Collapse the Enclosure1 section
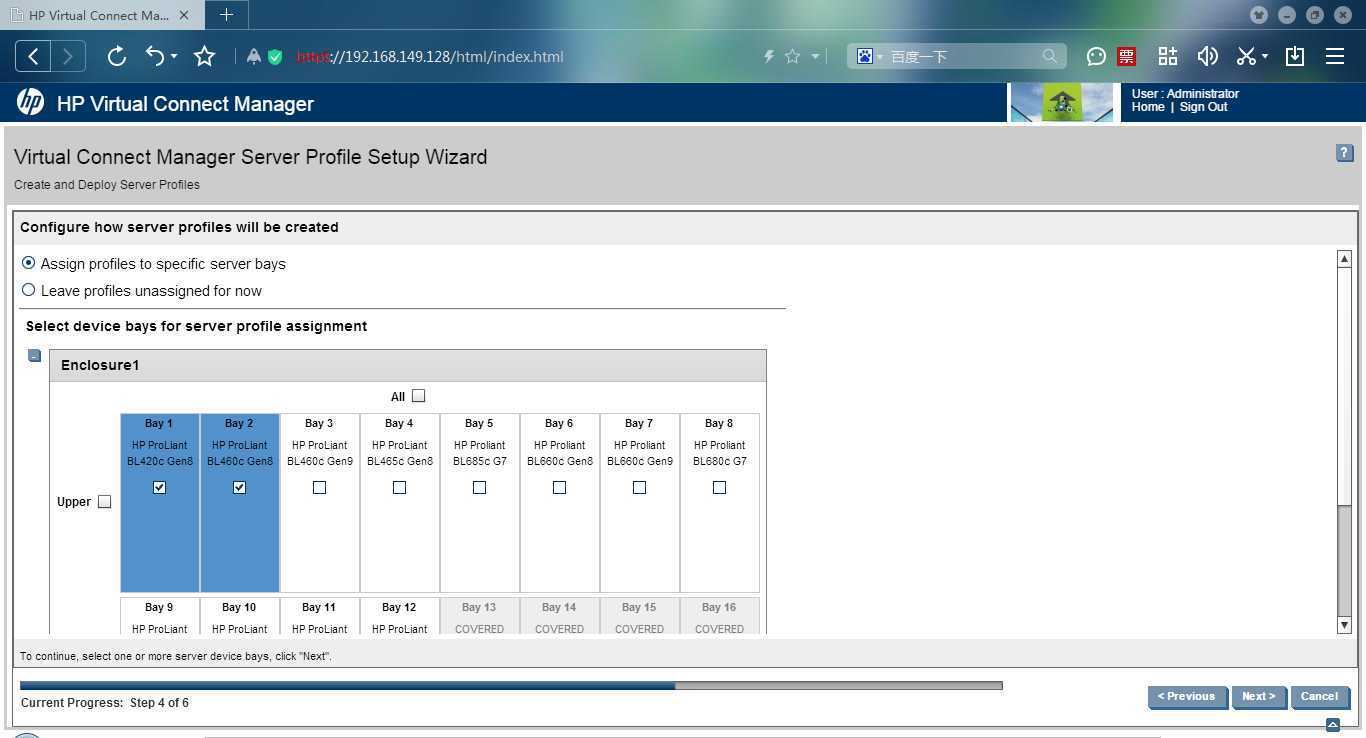1366x738 pixels. pos(34,355)
